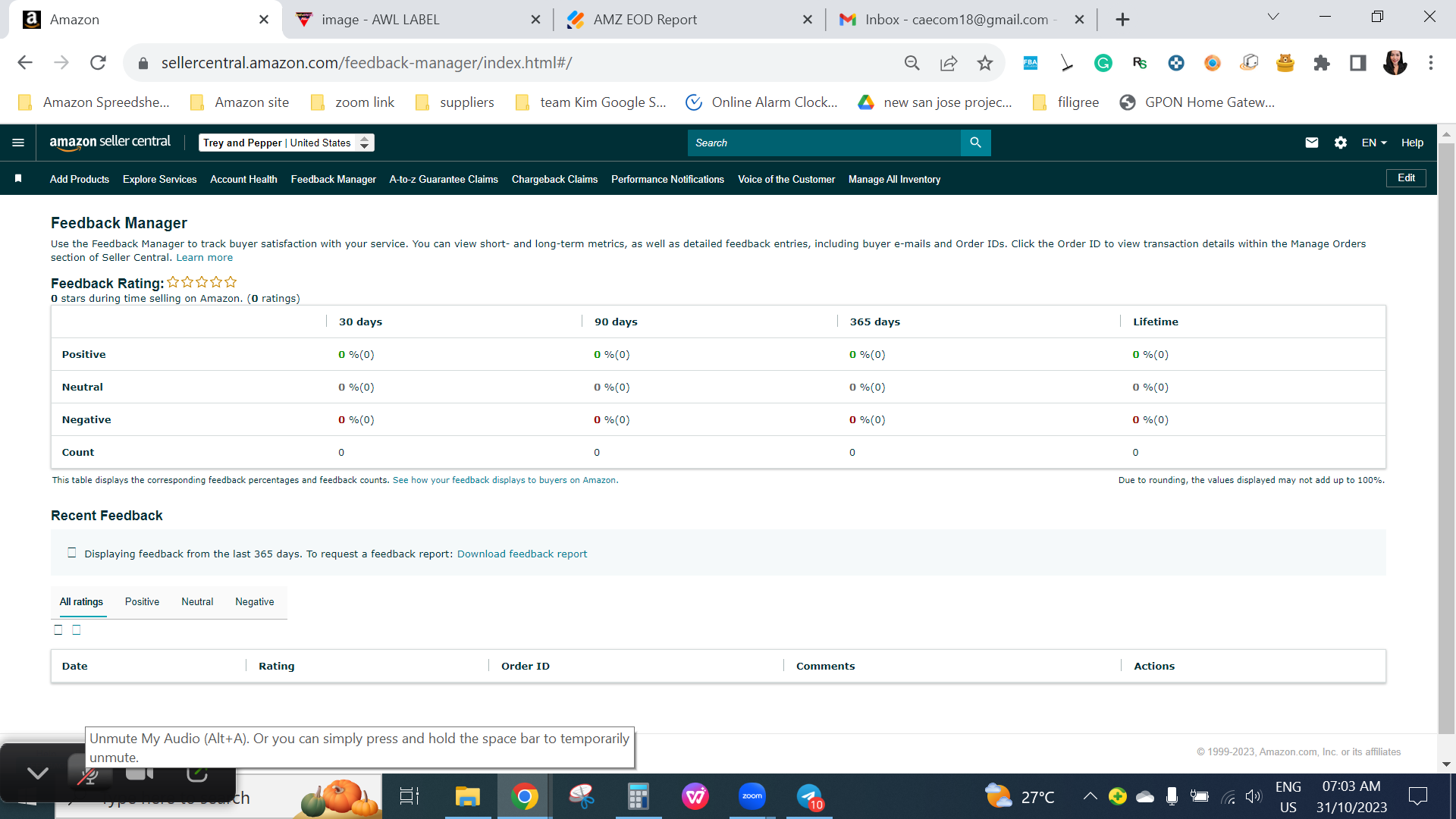Select the All ratings feedback tab
Image resolution: width=1456 pixels, height=819 pixels.
tap(81, 602)
